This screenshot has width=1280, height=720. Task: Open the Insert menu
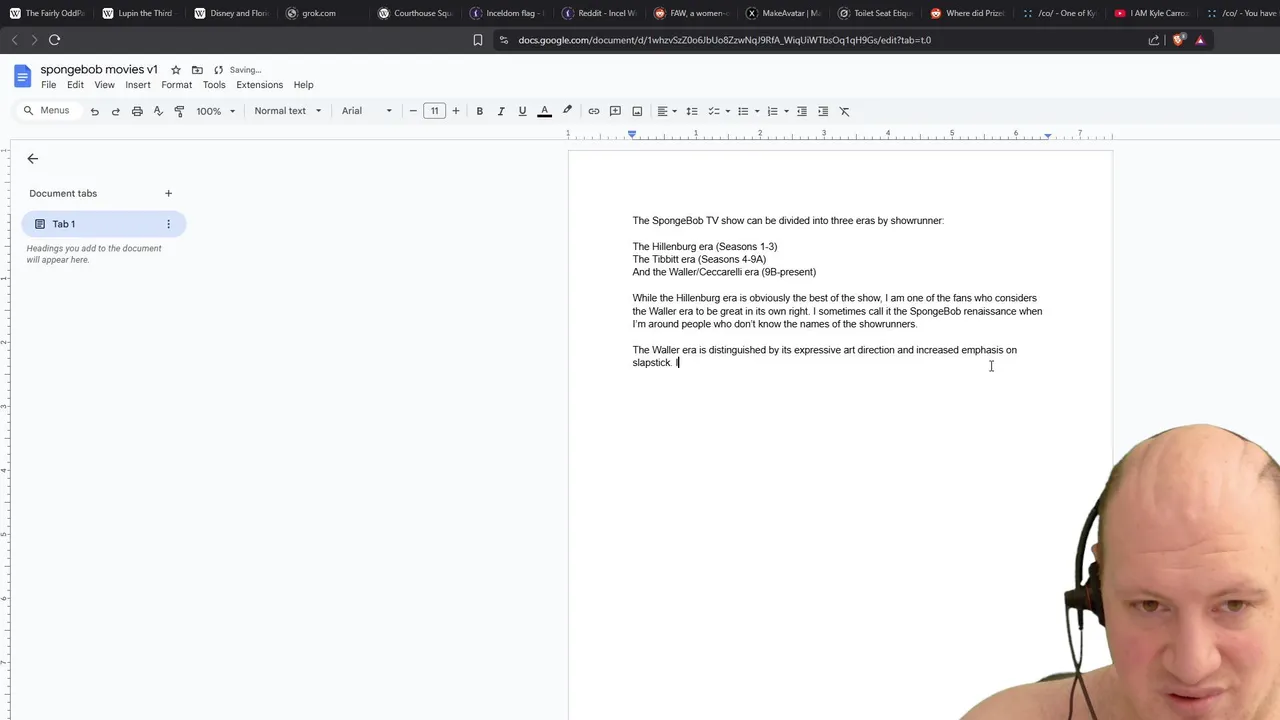[x=138, y=85]
